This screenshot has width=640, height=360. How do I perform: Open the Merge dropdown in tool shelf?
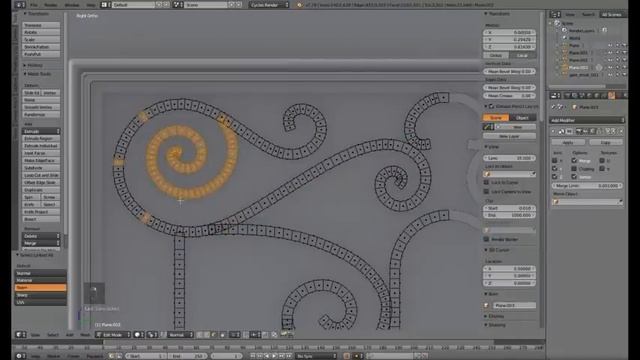click(41, 243)
